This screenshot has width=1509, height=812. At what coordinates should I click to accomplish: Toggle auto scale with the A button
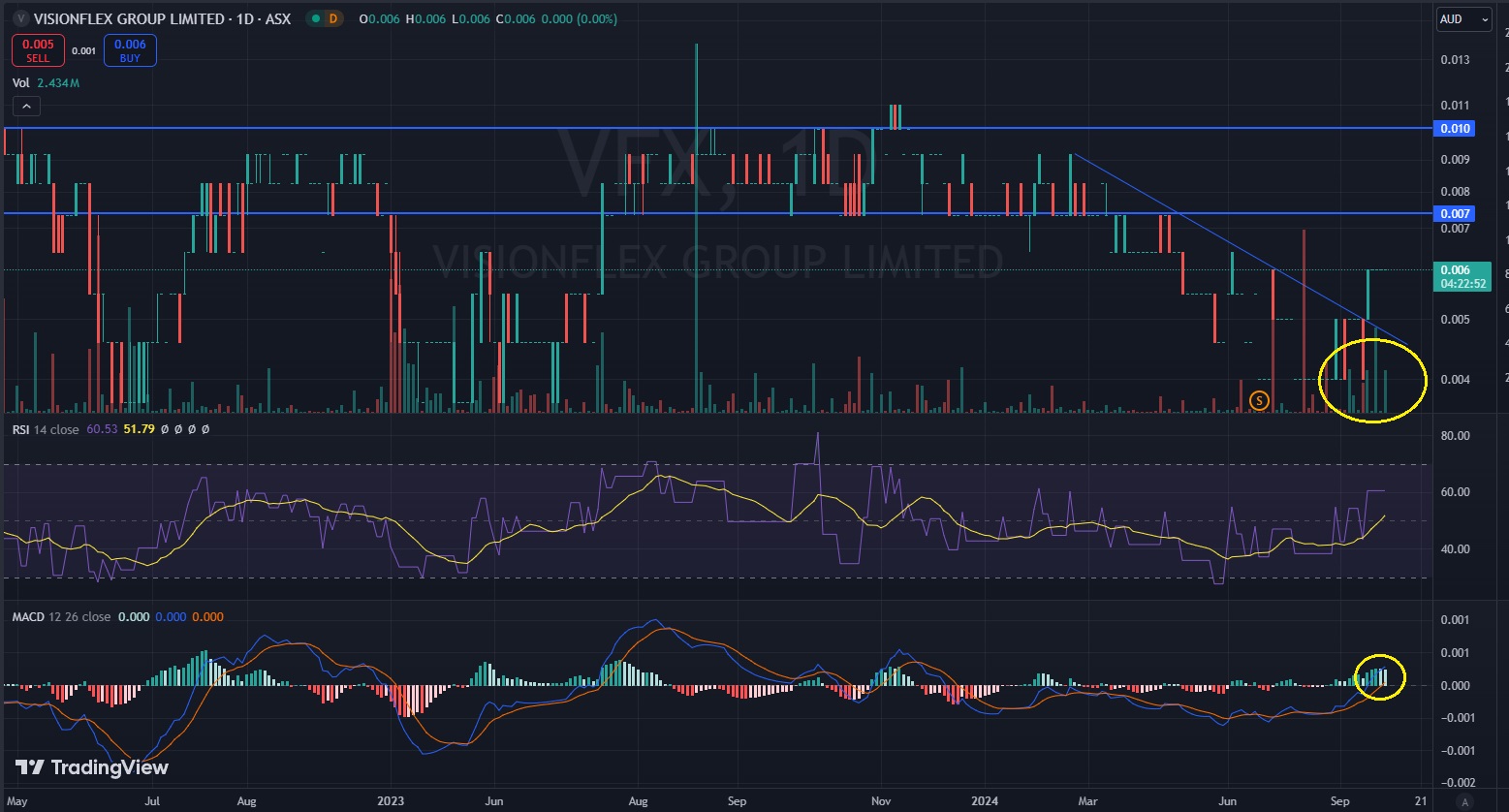(1466, 801)
